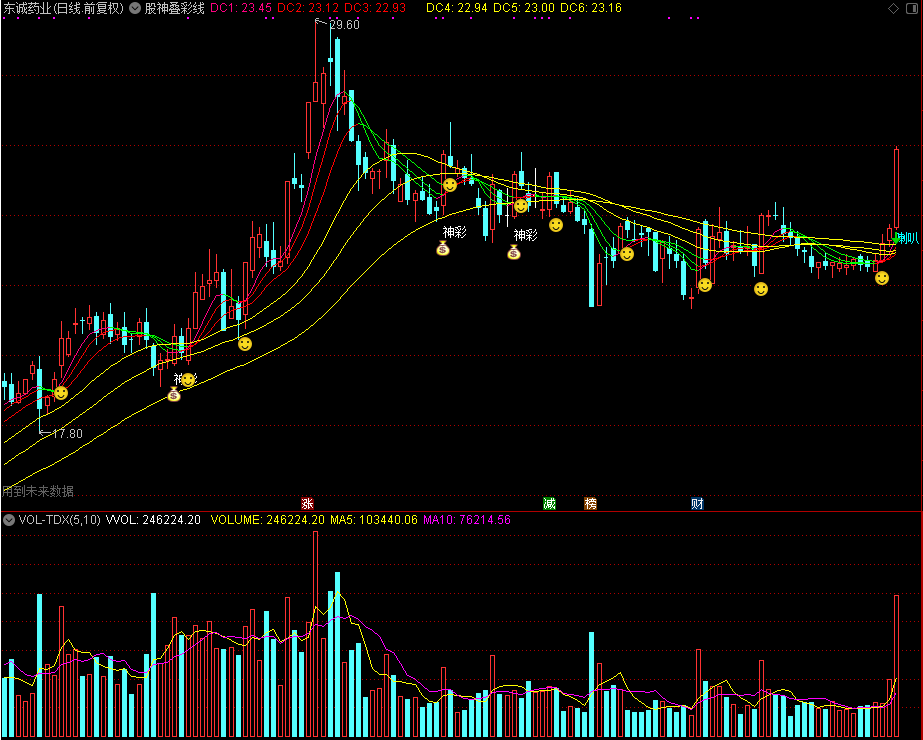Click the DC5: 23.00 value

pos(524,8)
